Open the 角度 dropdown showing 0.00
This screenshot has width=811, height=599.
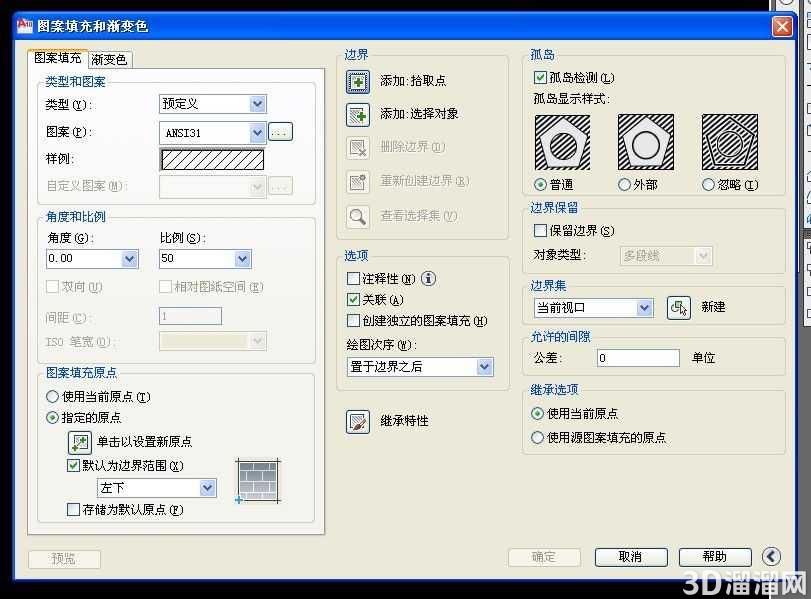92,259
